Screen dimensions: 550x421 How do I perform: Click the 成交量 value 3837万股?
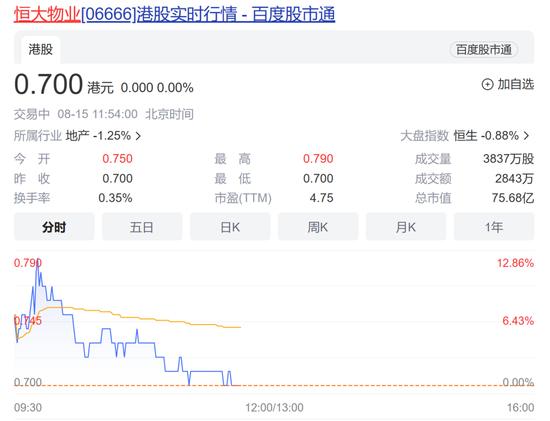[x=509, y=159]
